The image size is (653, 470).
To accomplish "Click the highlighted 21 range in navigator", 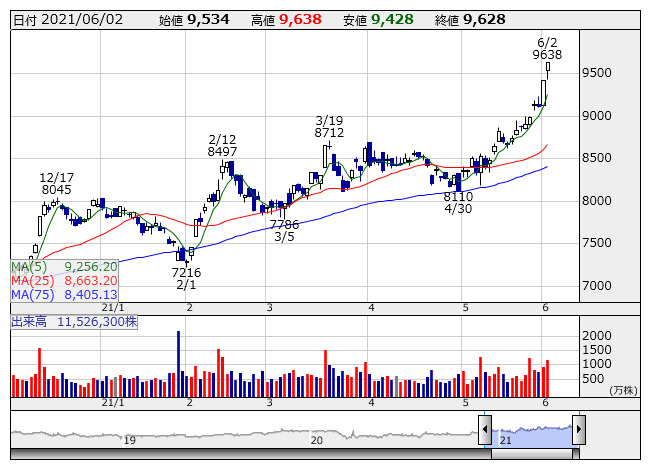I will tap(531, 433).
